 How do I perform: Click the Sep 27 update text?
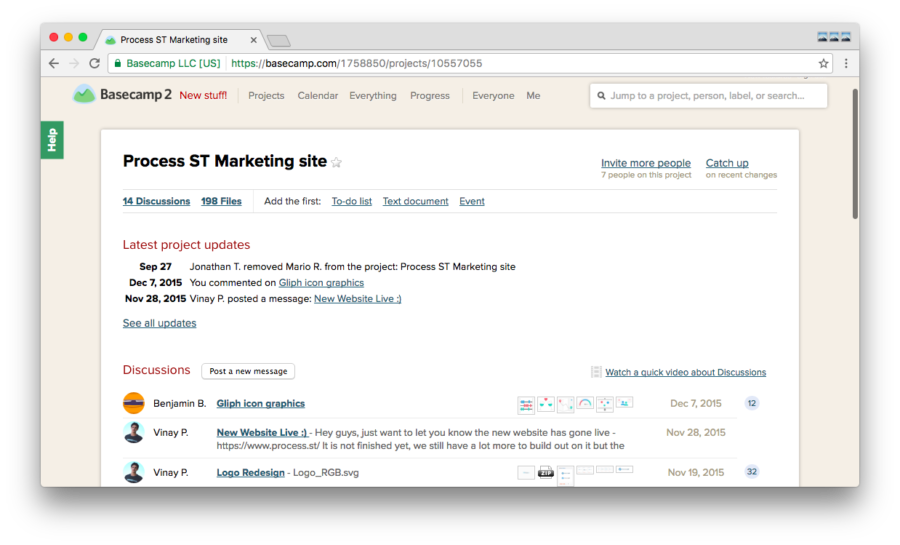352,267
